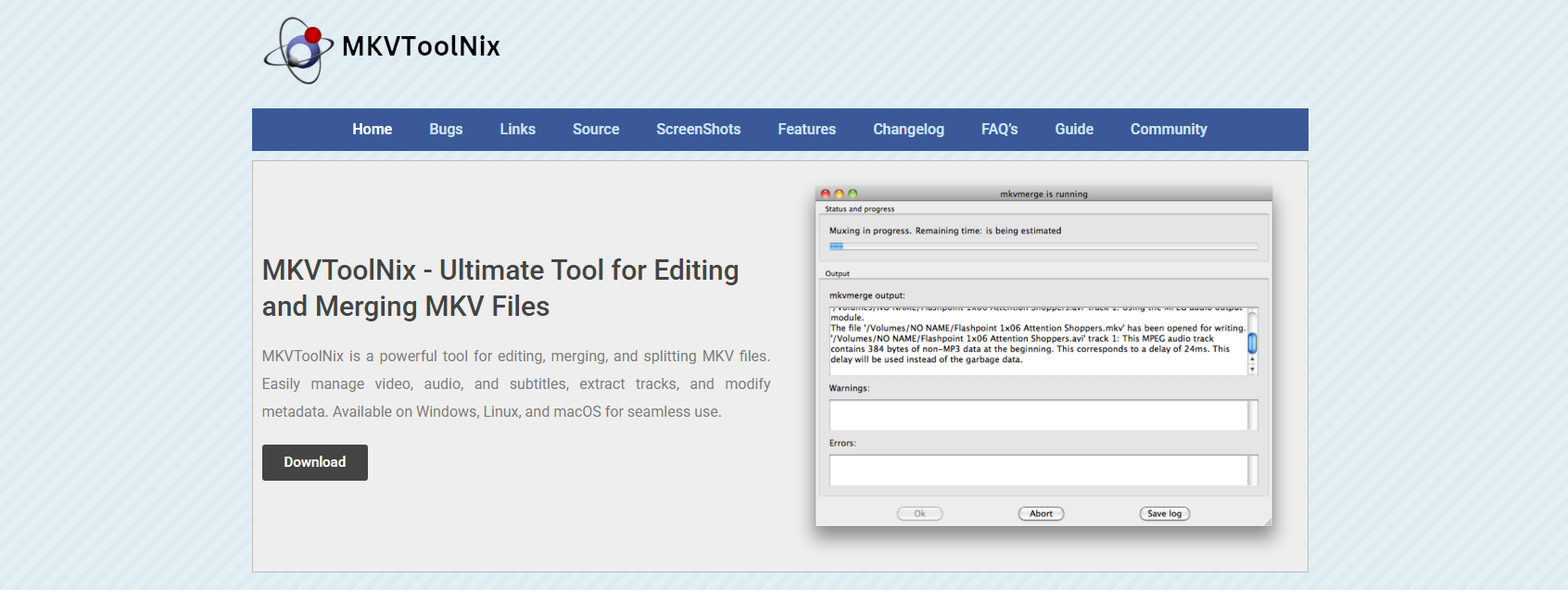Click the Download button

tap(315, 462)
